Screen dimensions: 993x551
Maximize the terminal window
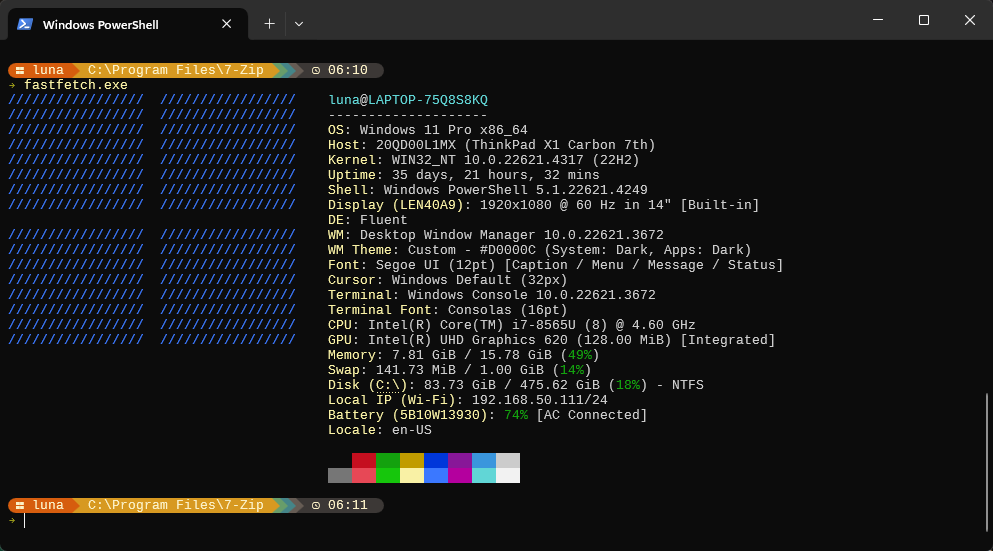[924, 20]
